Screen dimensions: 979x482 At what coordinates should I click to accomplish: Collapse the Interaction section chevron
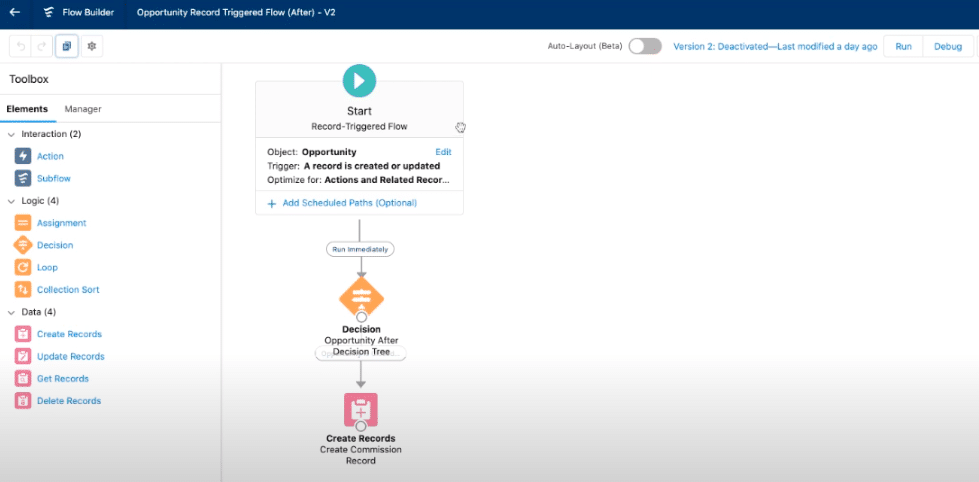11,134
